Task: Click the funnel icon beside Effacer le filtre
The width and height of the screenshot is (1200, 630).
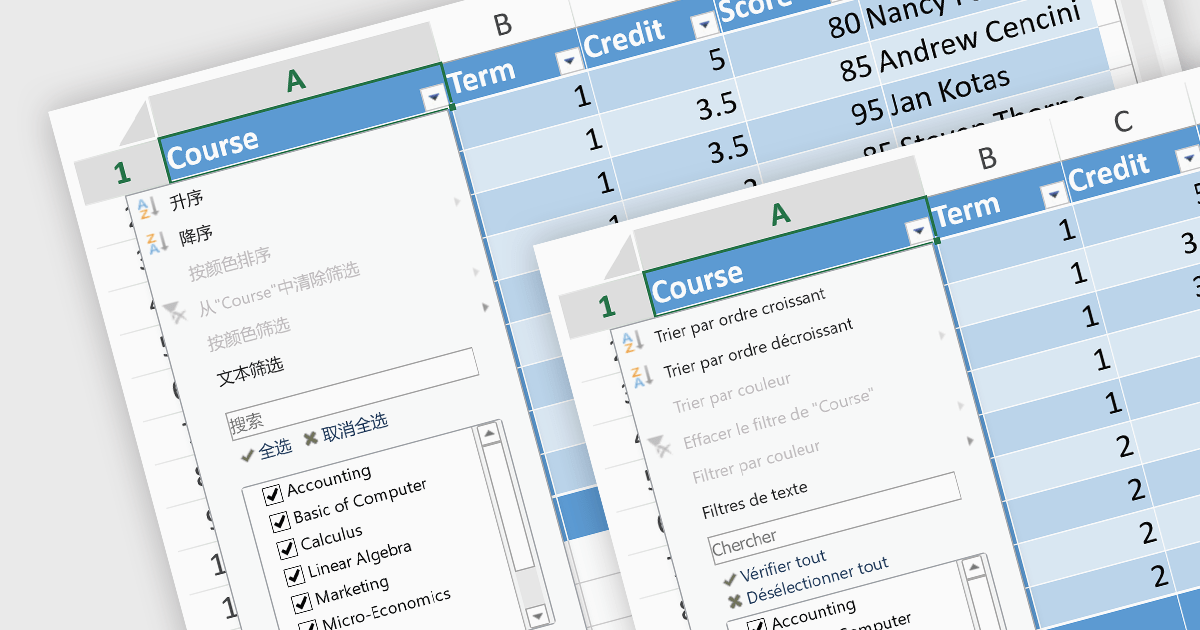Action: (x=659, y=447)
